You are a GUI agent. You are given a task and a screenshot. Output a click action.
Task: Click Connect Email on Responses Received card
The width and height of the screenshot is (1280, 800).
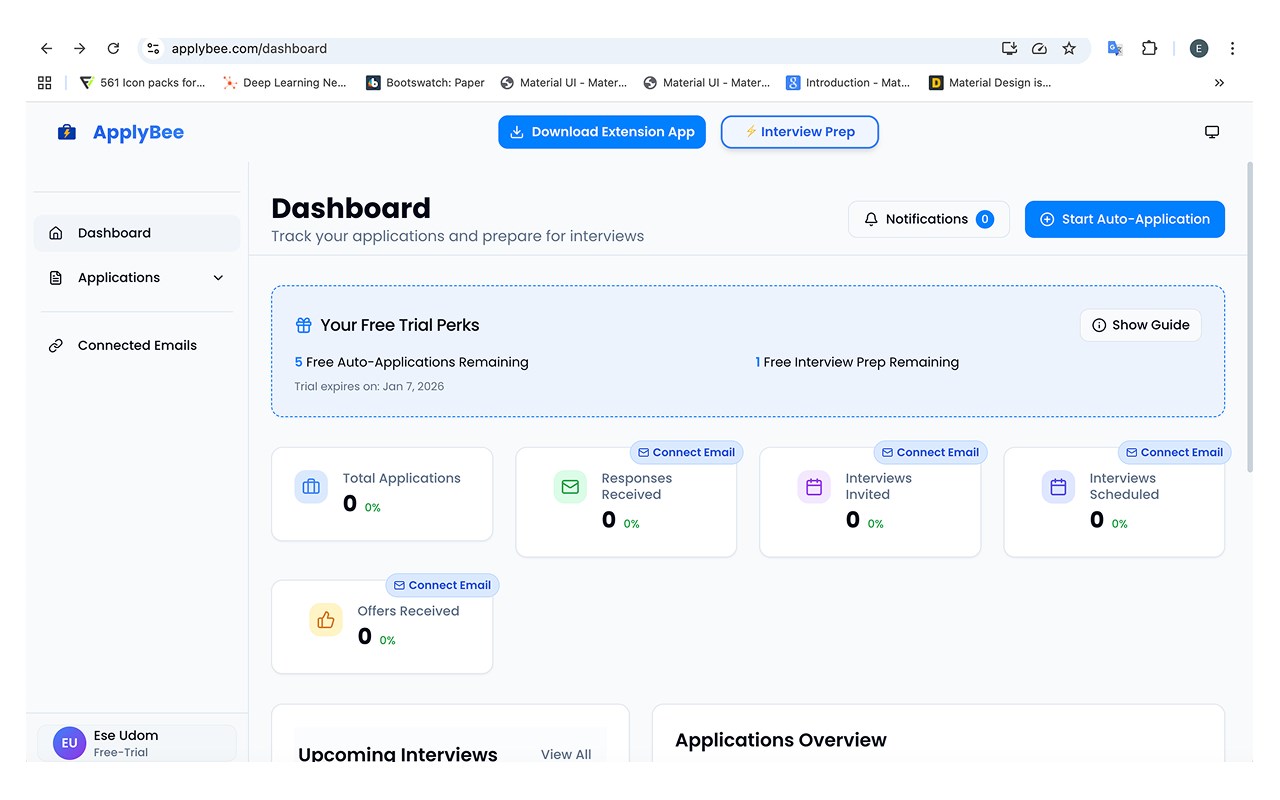[x=686, y=452]
